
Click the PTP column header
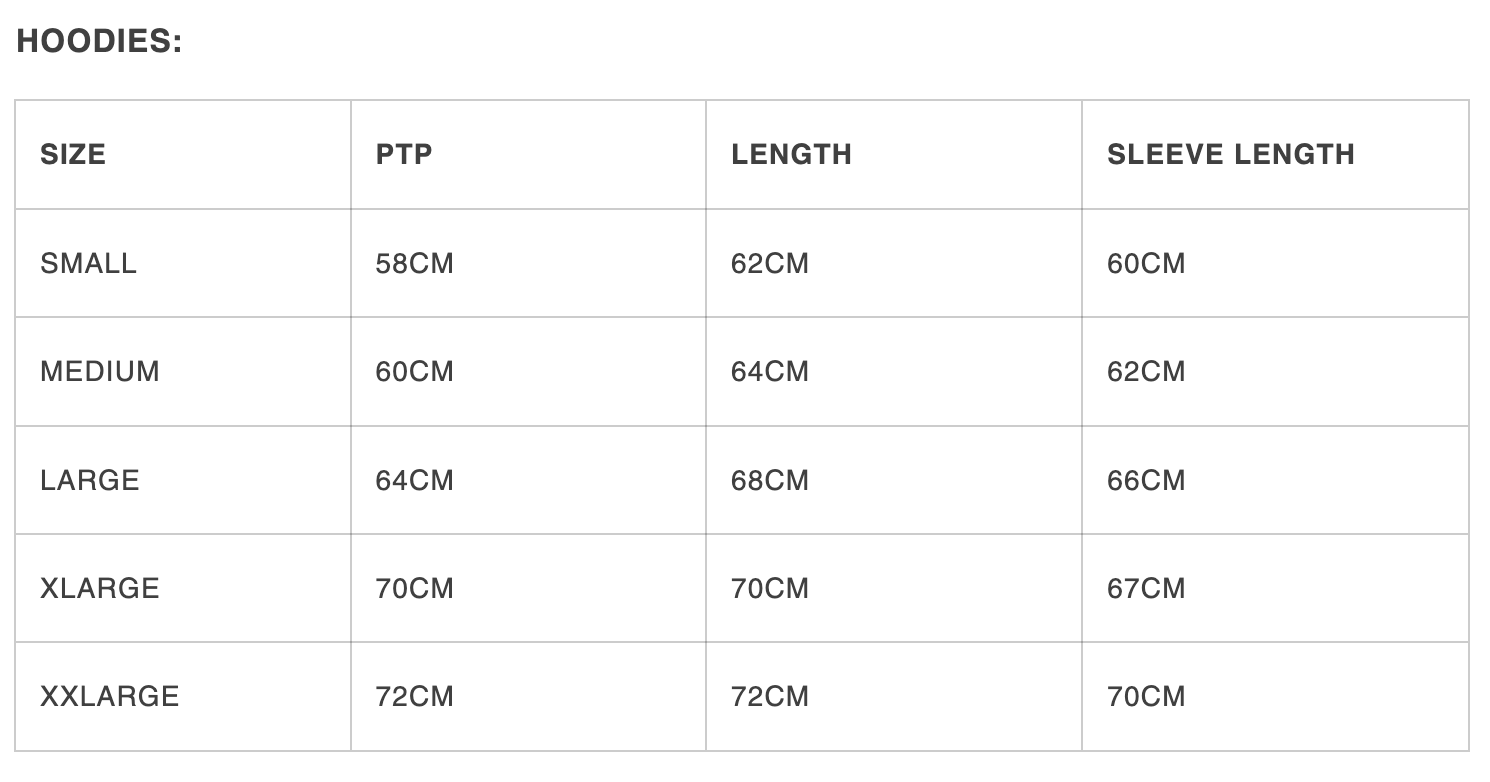pyautogui.click(x=404, y=154)
